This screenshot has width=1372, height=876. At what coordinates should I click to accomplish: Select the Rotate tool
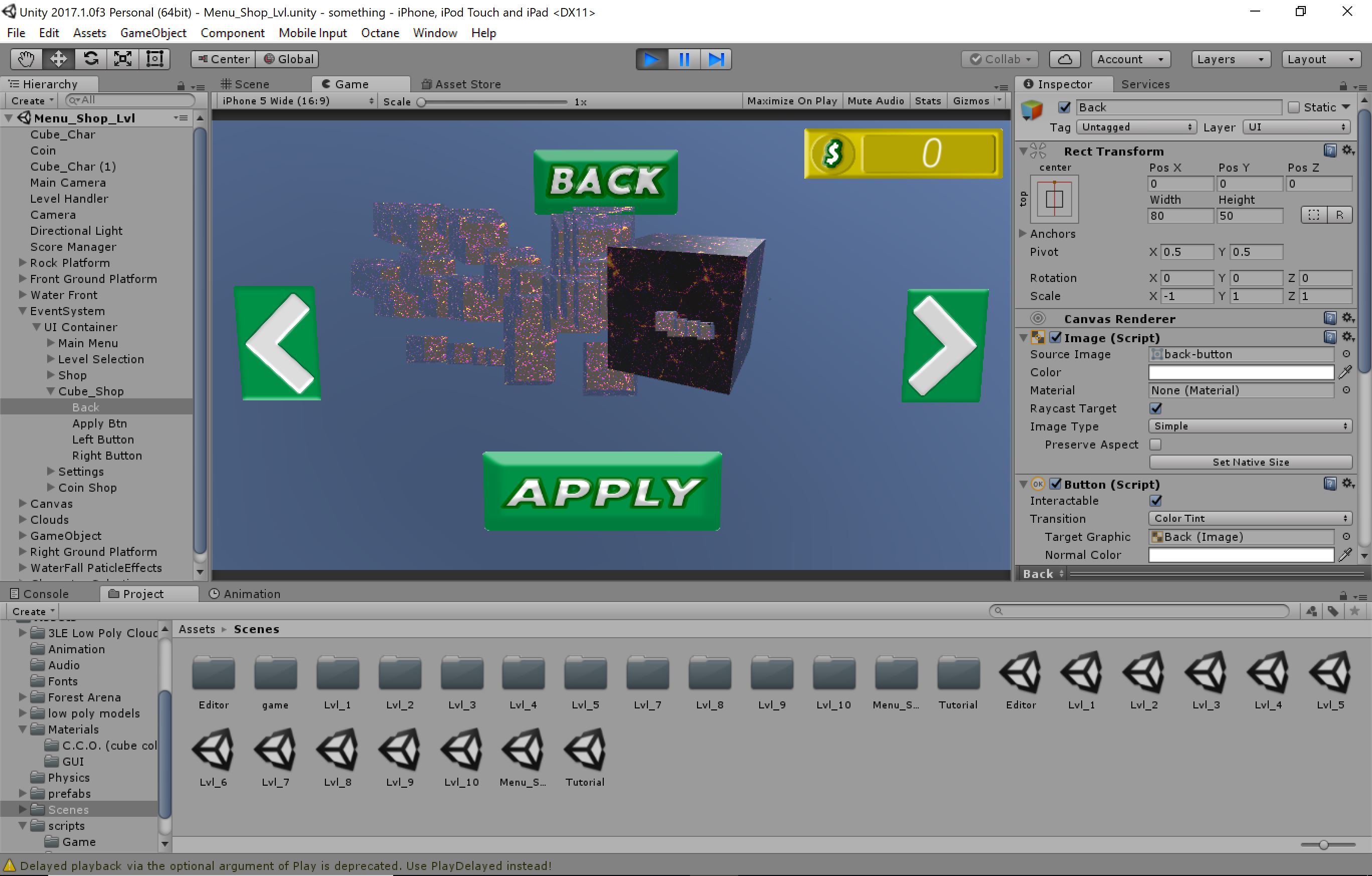(x=91, y=59)
